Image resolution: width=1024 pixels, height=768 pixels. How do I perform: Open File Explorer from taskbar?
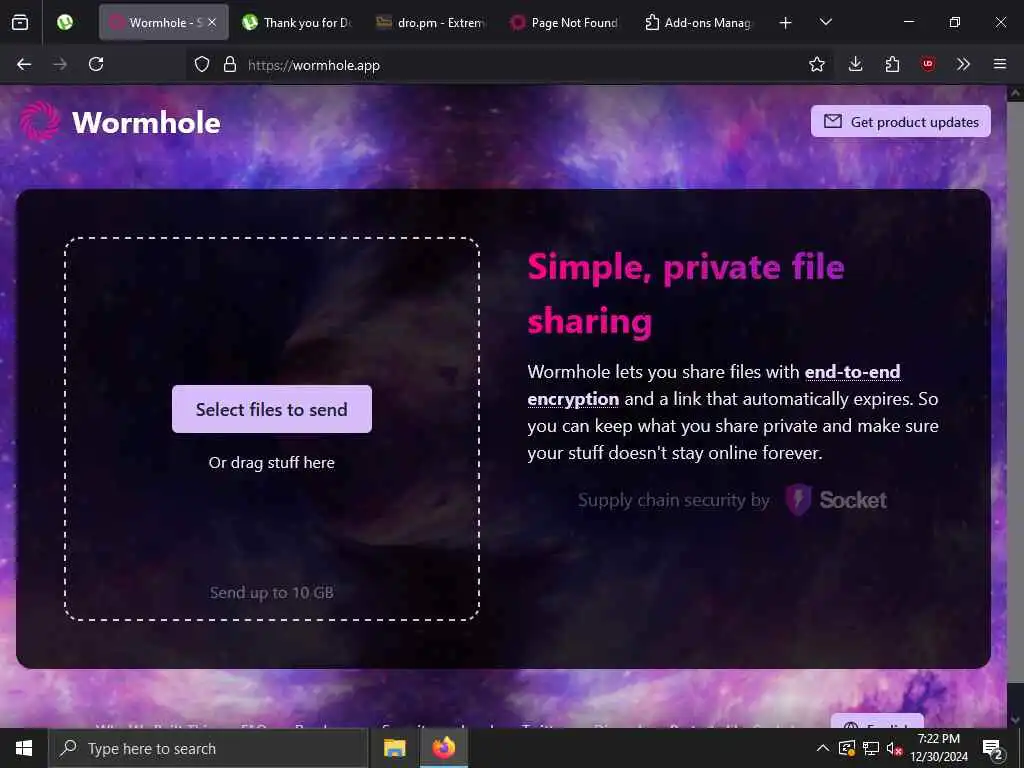[394, 748]
